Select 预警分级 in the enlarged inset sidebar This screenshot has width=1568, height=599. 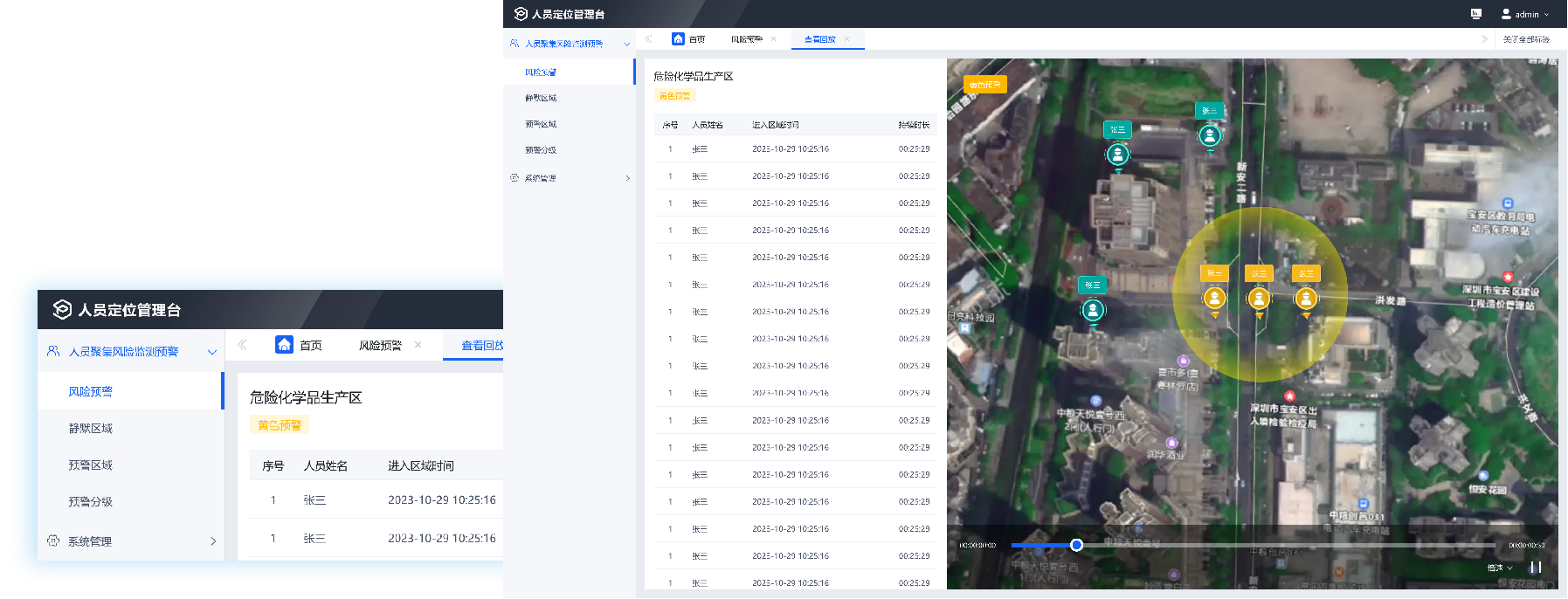91,502
